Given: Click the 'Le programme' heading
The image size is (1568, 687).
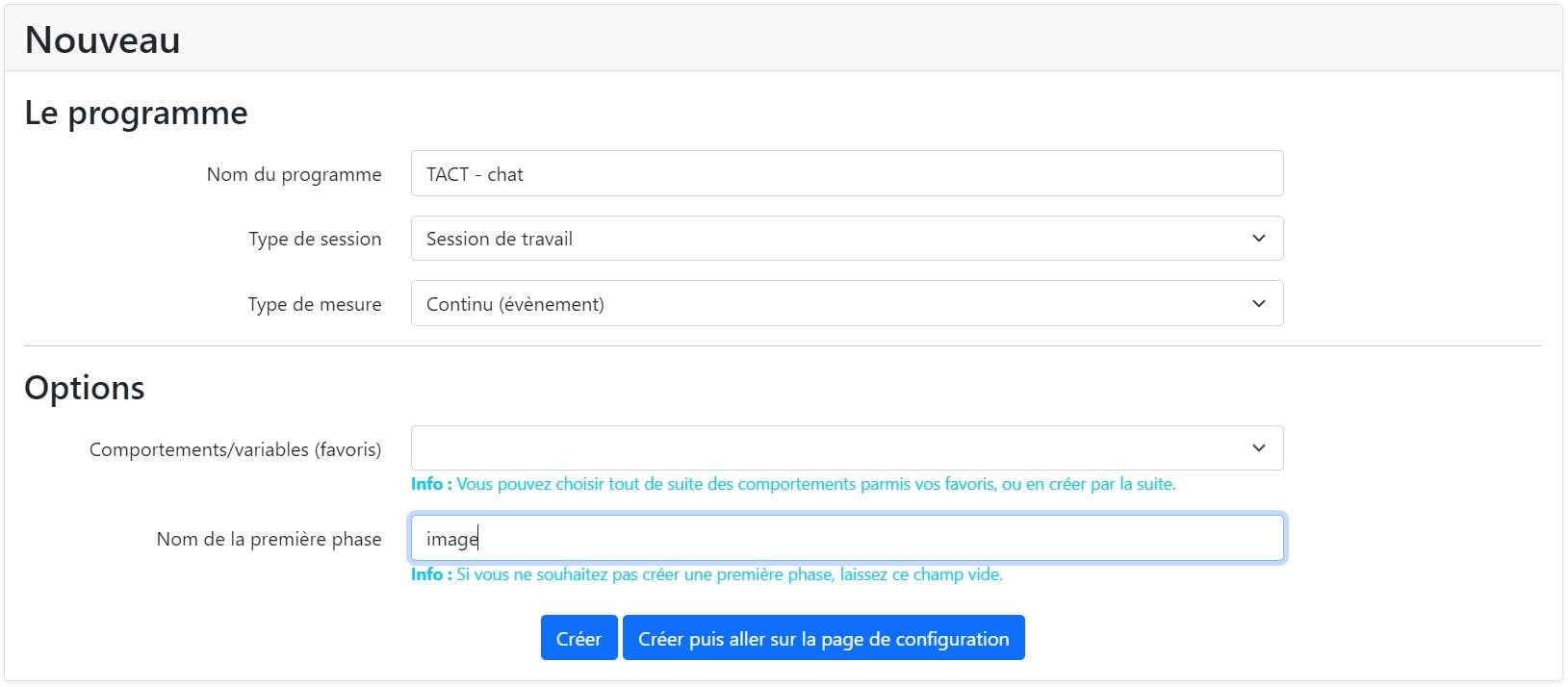Looking at the screenshot, I should pos(136,113).
